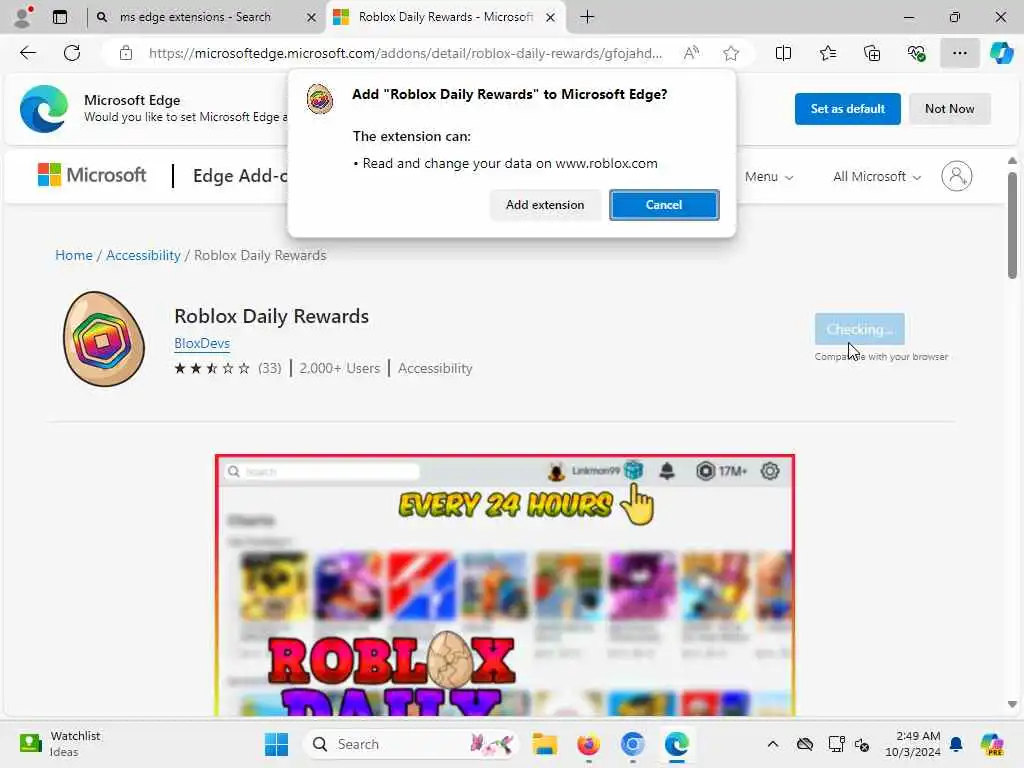Click the browser profile avatar icon

tap(23, 17)
